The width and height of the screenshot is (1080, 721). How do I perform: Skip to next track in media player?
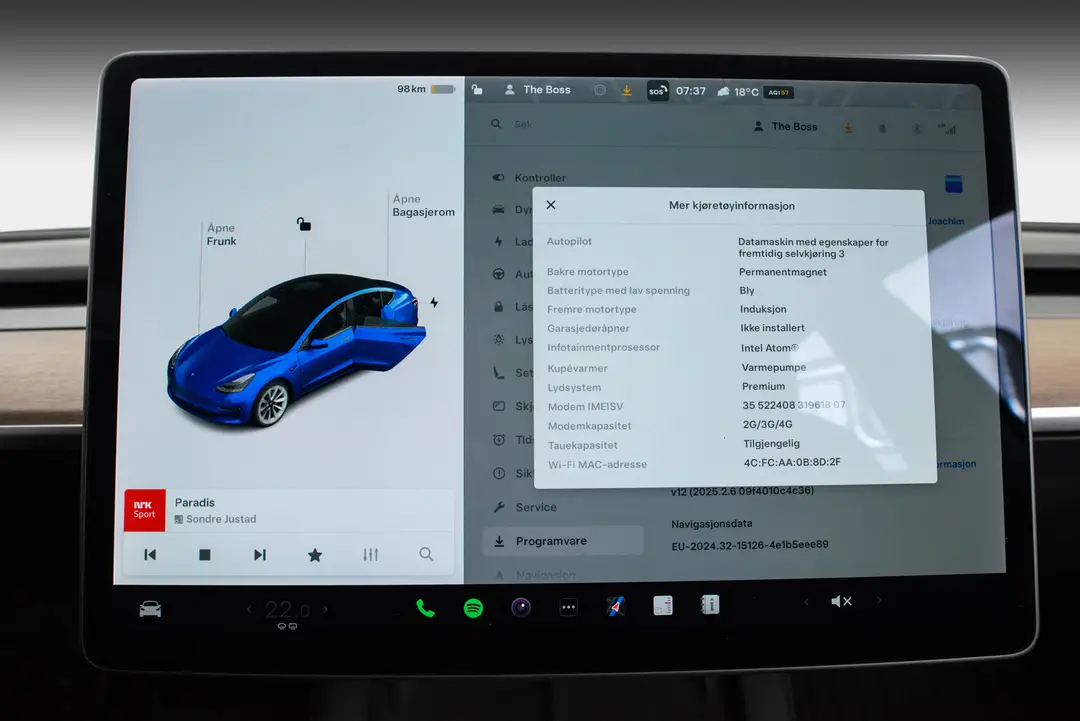click(260, 554)
